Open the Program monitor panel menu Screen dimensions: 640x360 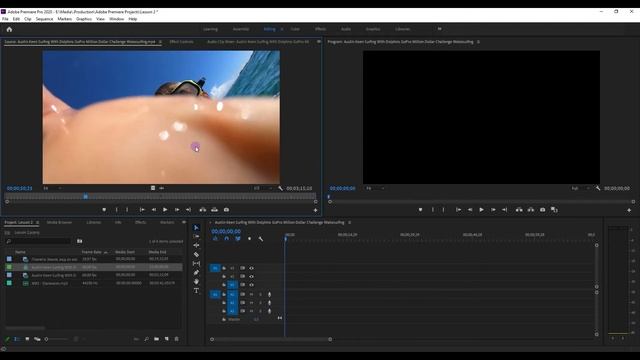(478, 42)
